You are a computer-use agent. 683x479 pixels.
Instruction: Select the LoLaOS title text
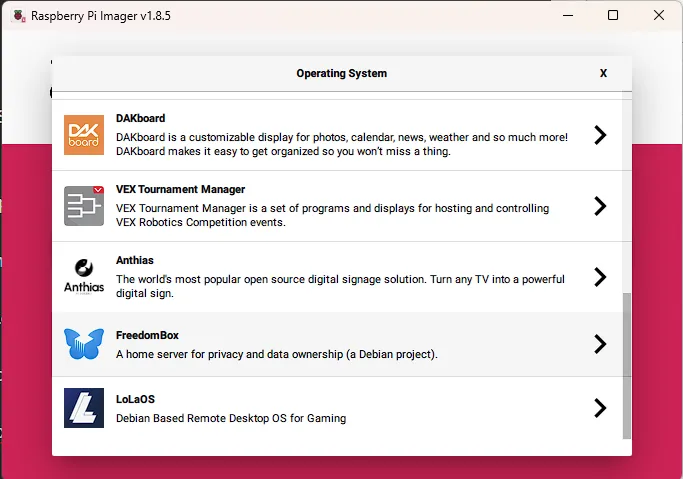[x=135, y=399]
